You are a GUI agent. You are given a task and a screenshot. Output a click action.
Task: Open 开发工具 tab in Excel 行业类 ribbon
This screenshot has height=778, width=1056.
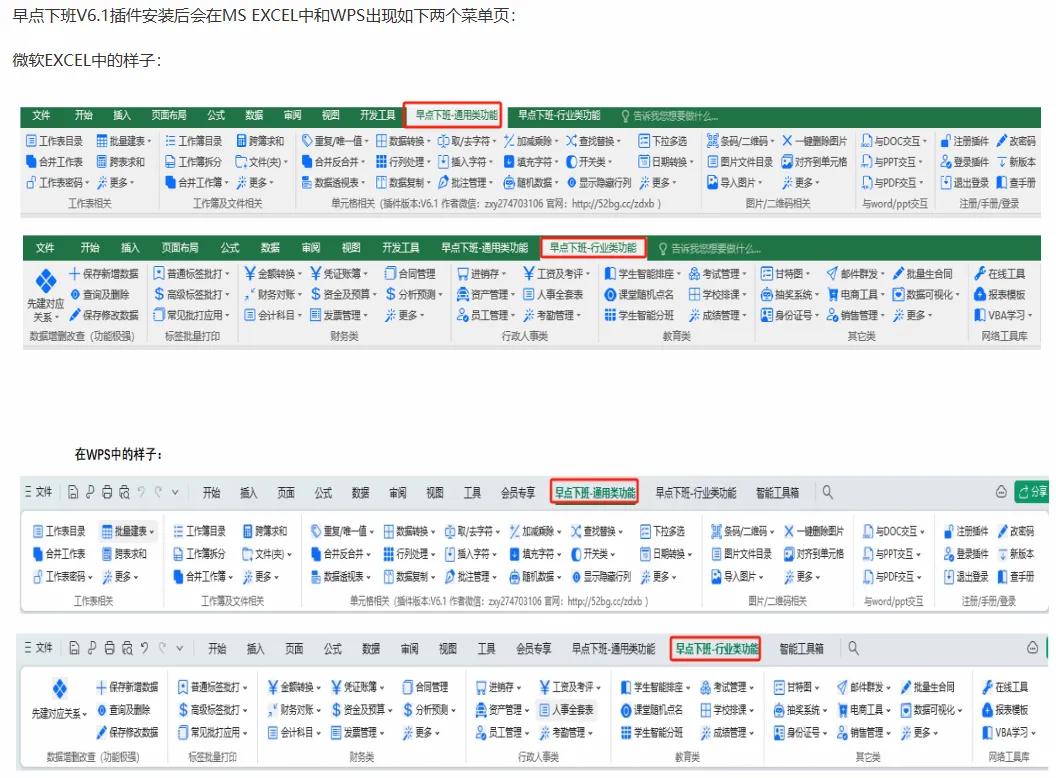click(x=401, y=248)
